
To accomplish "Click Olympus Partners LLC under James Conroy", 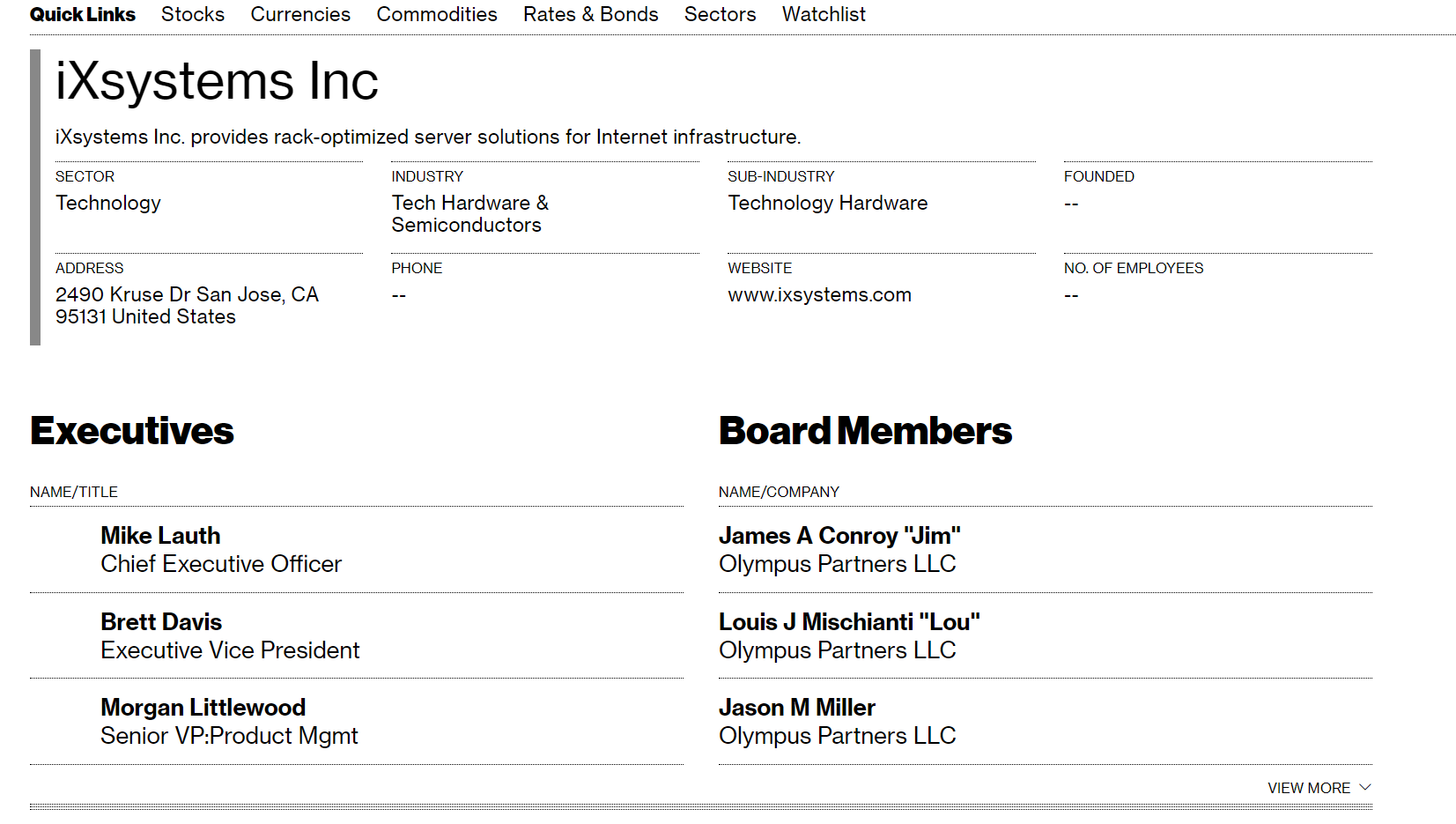I will click(x=837, y=564).
